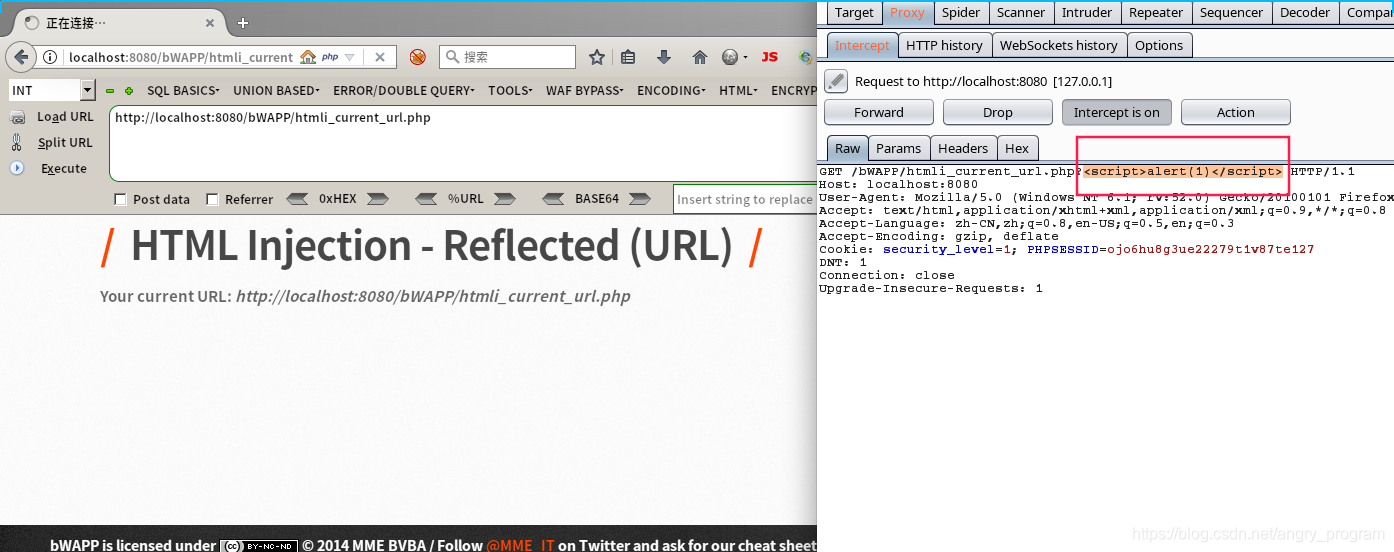1394x552 pixels.
Task: Open the site info icon in address bar
Action: 51,57
